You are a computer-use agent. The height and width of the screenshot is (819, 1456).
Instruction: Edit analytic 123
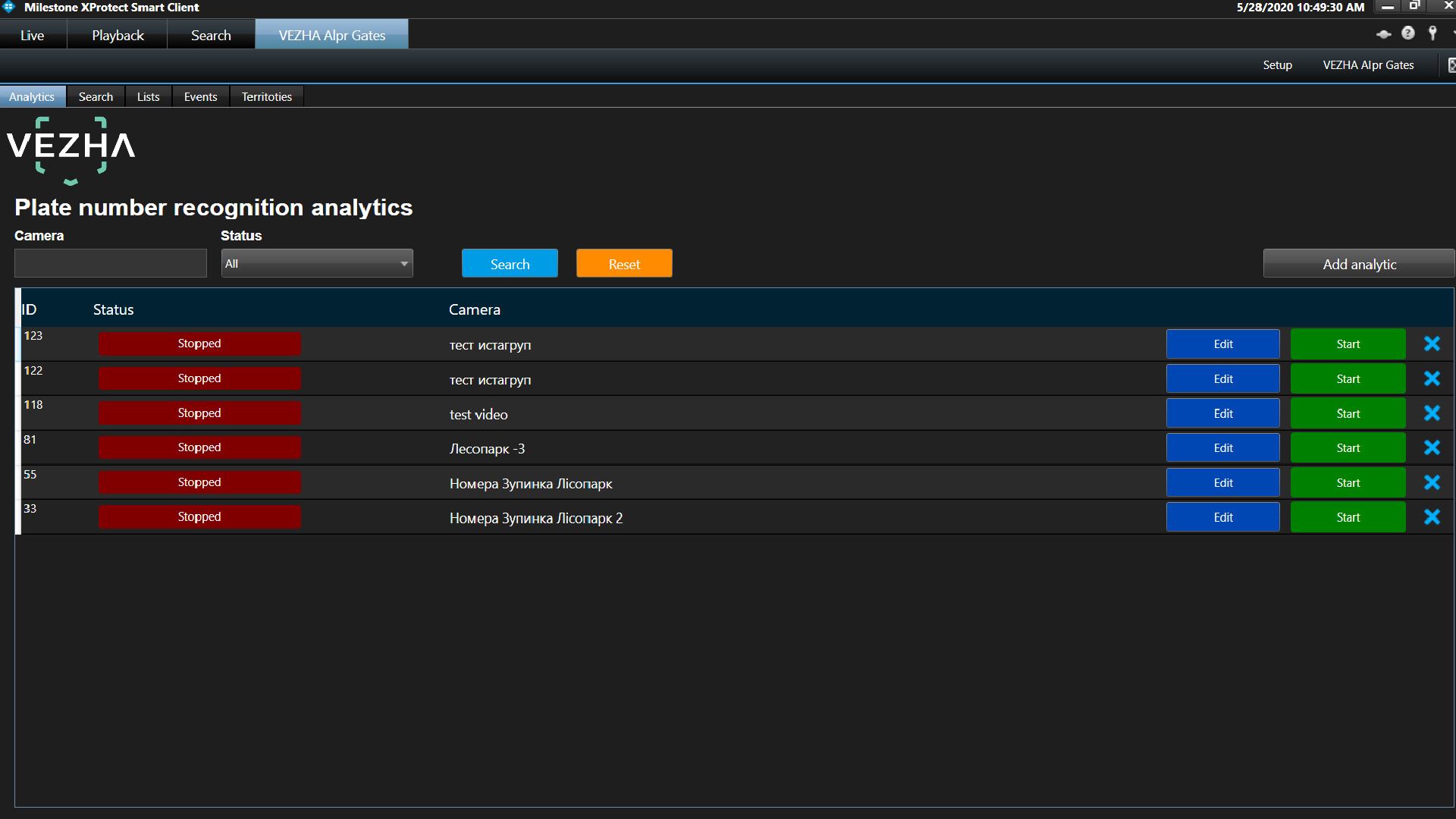[1223, 344]
